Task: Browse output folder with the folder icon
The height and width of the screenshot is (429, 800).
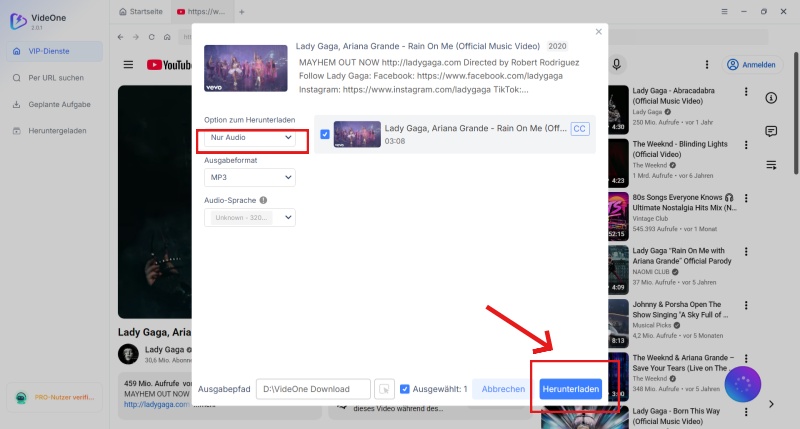Action: coord(384,389)
